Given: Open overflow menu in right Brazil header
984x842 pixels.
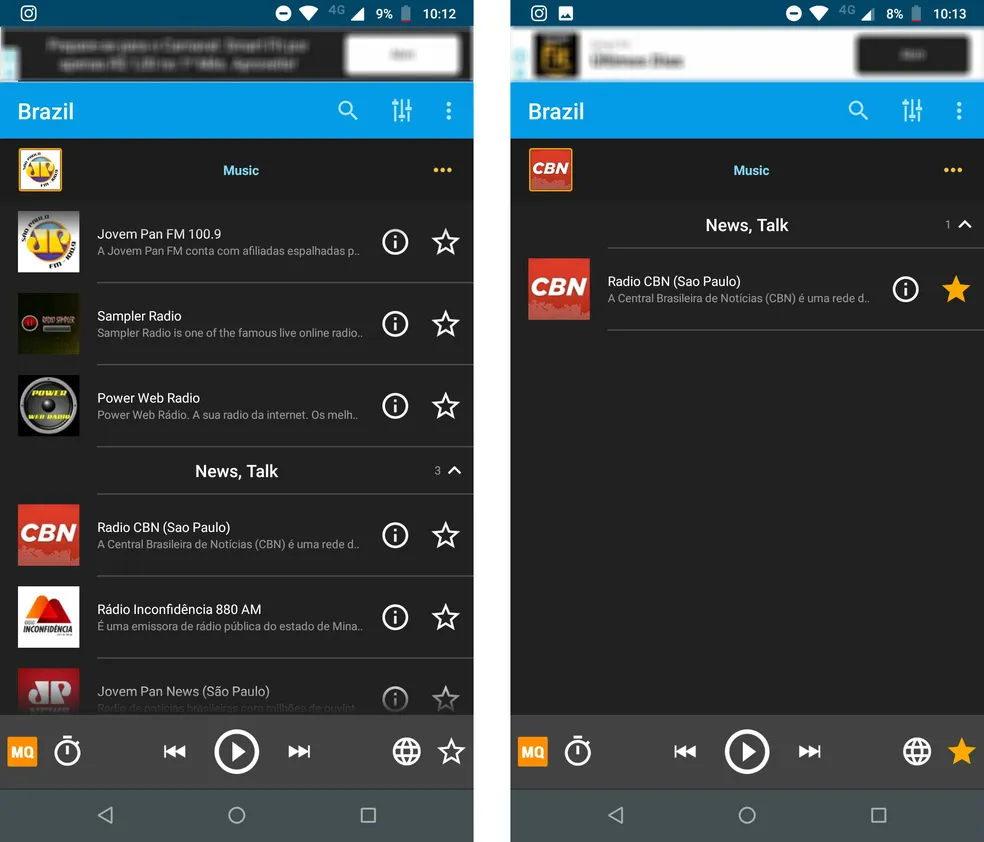Looking at the screenshot, I should [958, 110].
